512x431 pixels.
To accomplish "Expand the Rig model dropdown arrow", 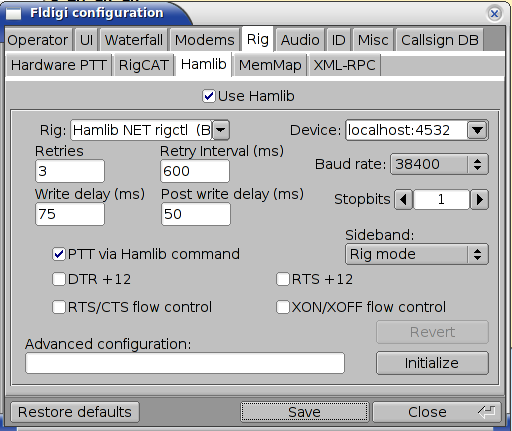I will (x=221, y=130).
